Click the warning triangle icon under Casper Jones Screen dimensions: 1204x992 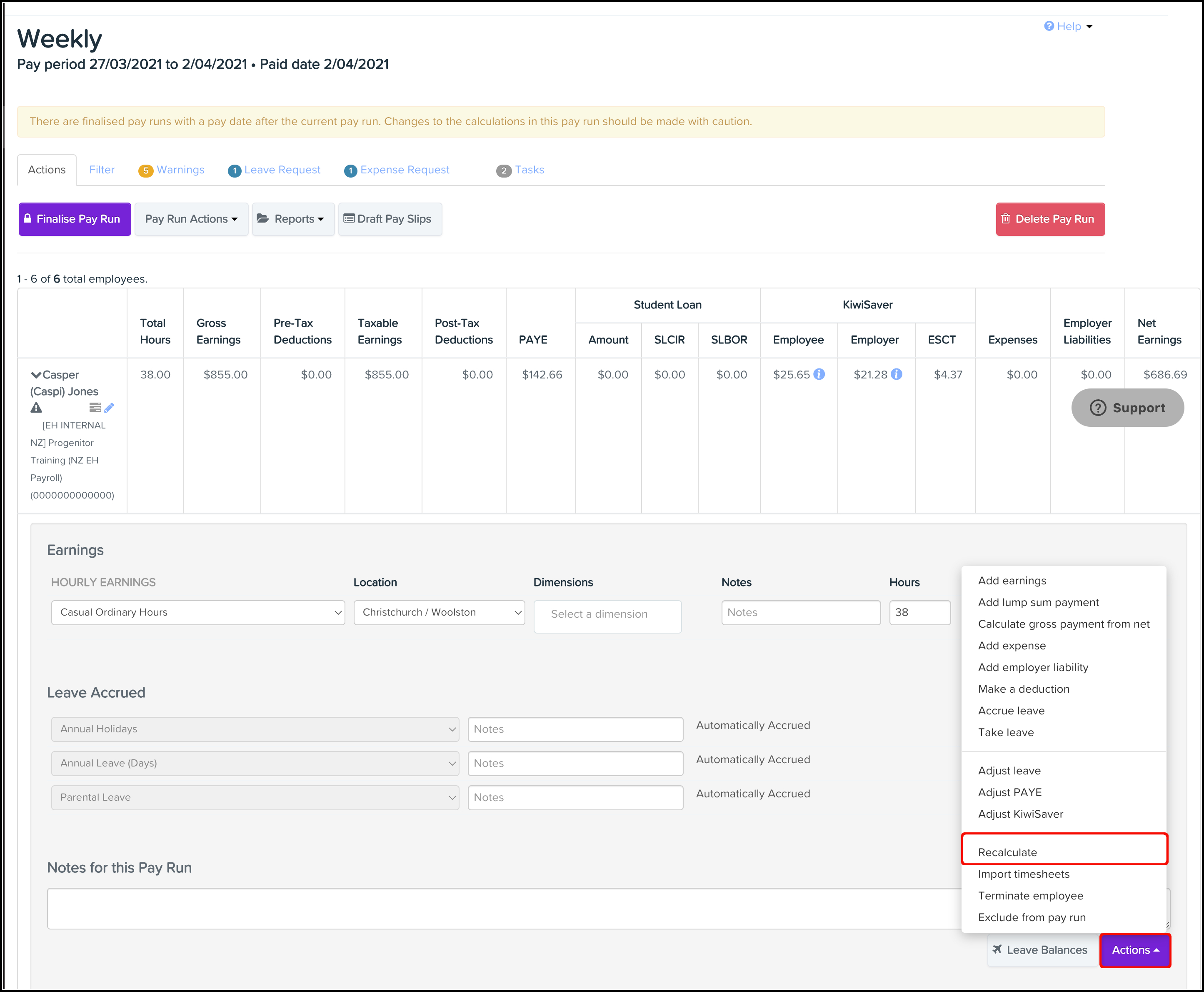point(36,408)
